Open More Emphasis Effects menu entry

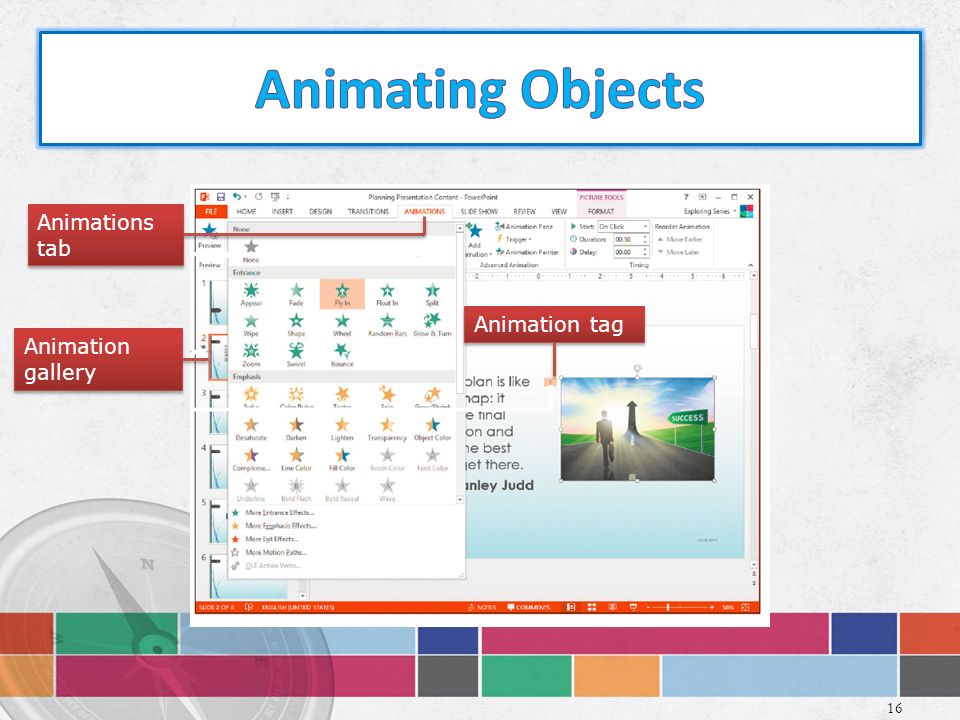point(274,526)
